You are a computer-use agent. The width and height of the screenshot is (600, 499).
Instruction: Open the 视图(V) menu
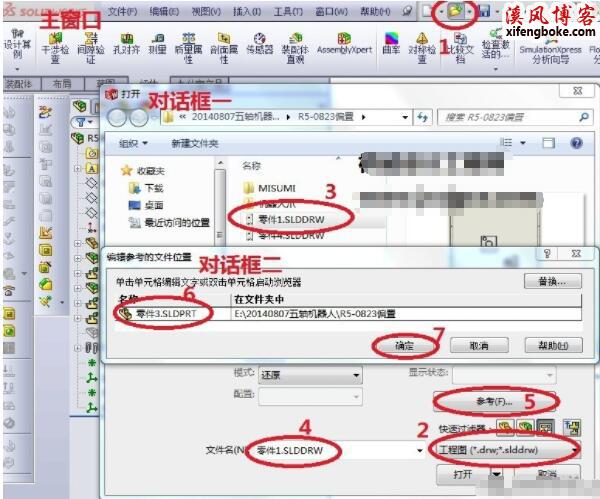click(206, 11)
